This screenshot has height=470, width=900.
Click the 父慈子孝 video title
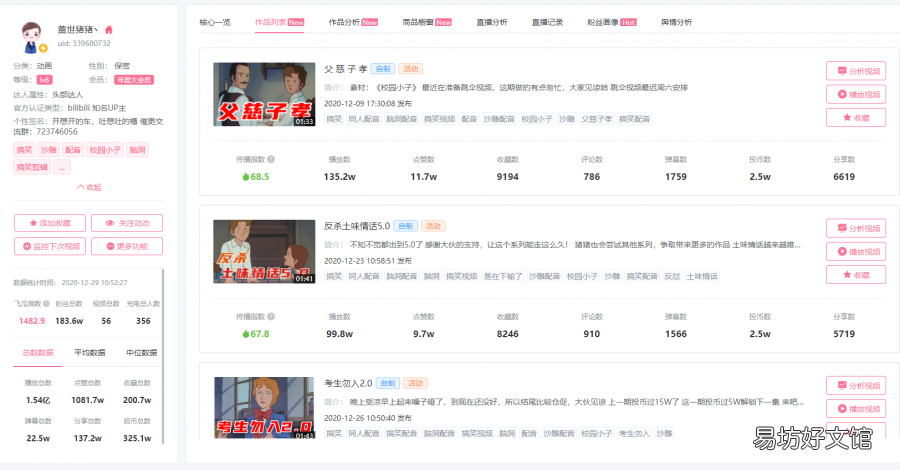(x=346, y=69)
